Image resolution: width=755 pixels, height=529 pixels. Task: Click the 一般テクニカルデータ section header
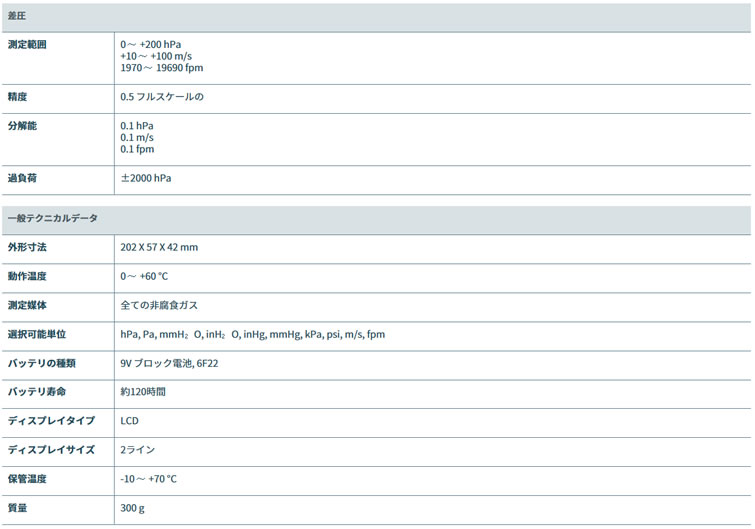pos(53,218)
